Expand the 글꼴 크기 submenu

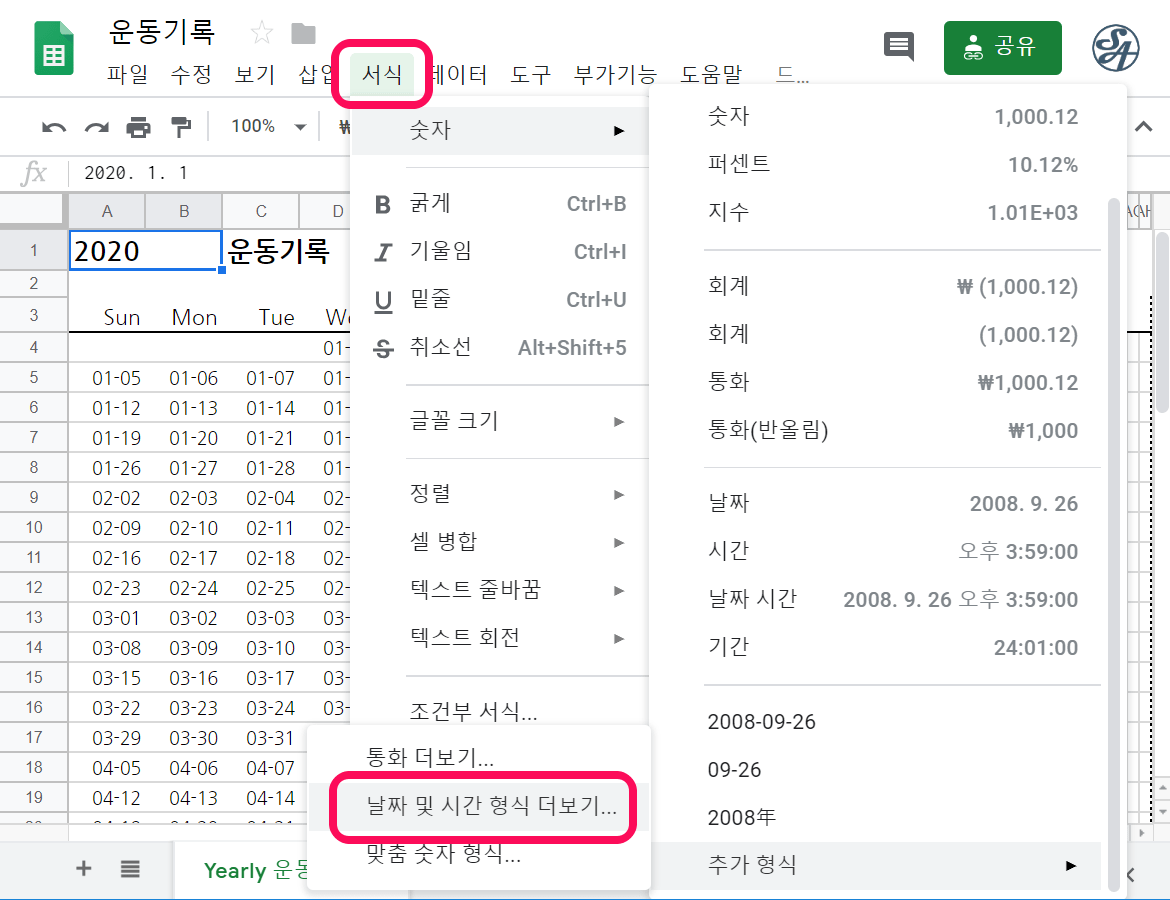(x=500, y=421)
